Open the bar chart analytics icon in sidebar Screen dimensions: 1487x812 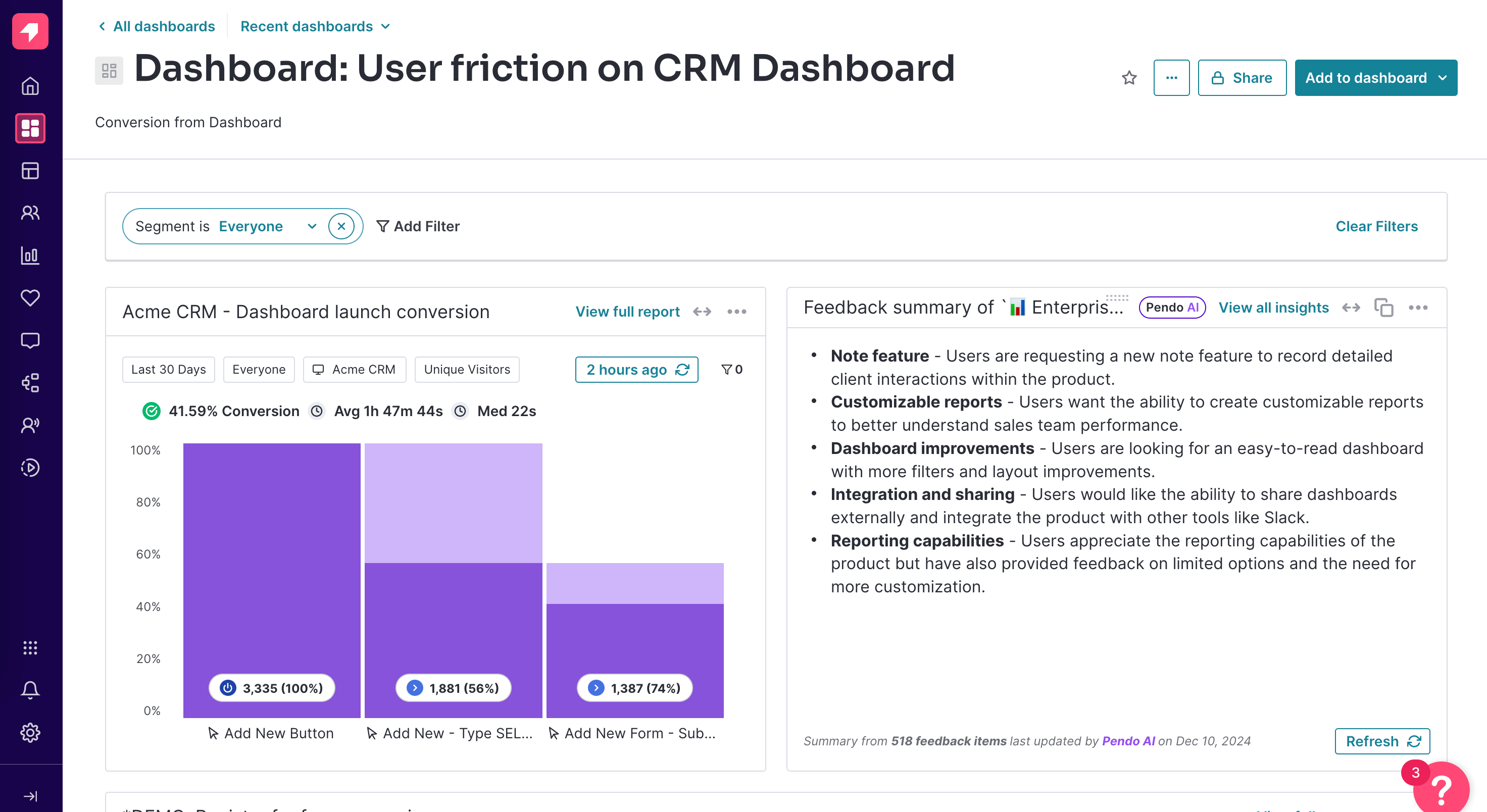pyautogui.click(x=30, y=256)
